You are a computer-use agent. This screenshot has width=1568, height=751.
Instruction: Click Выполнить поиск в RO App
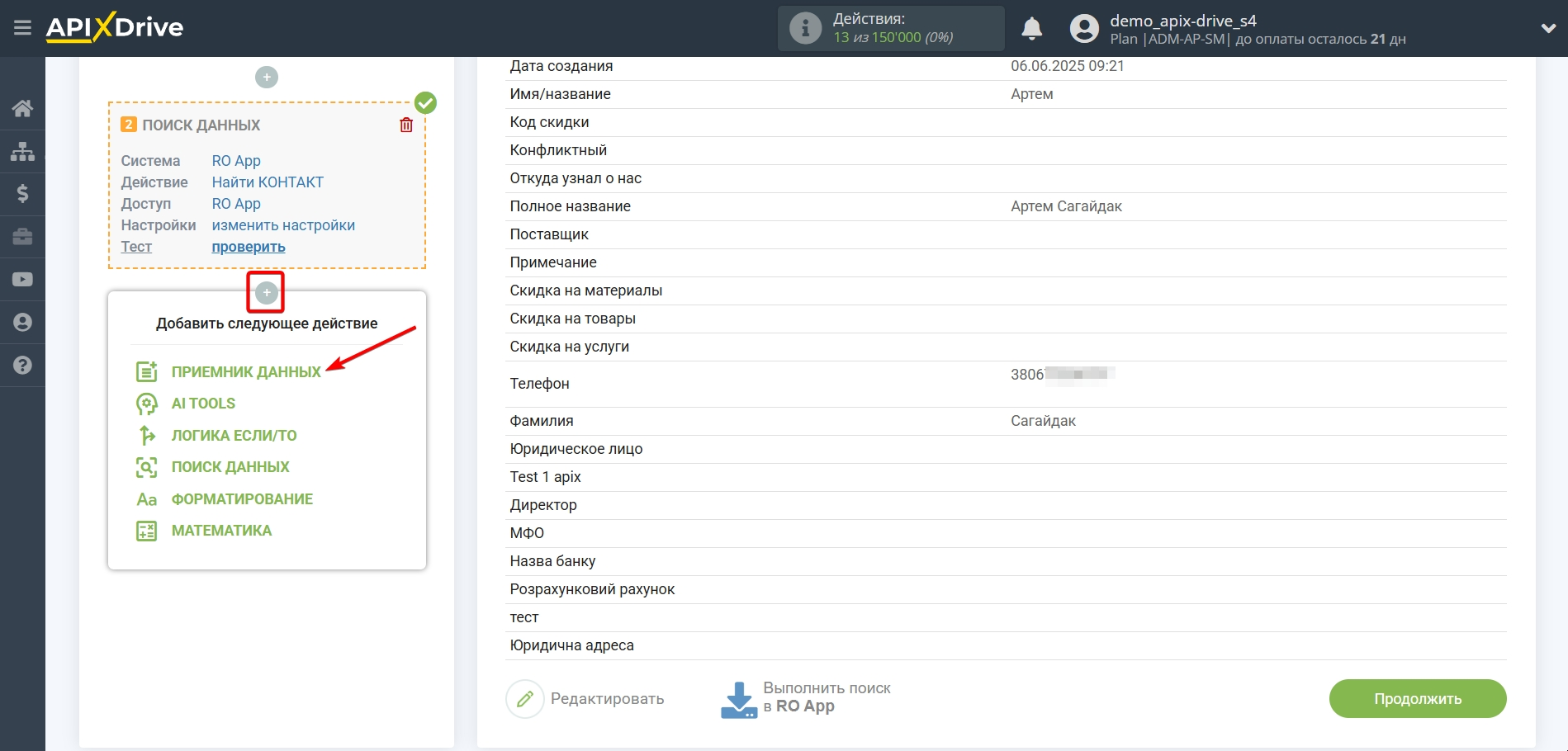point(805,698)
